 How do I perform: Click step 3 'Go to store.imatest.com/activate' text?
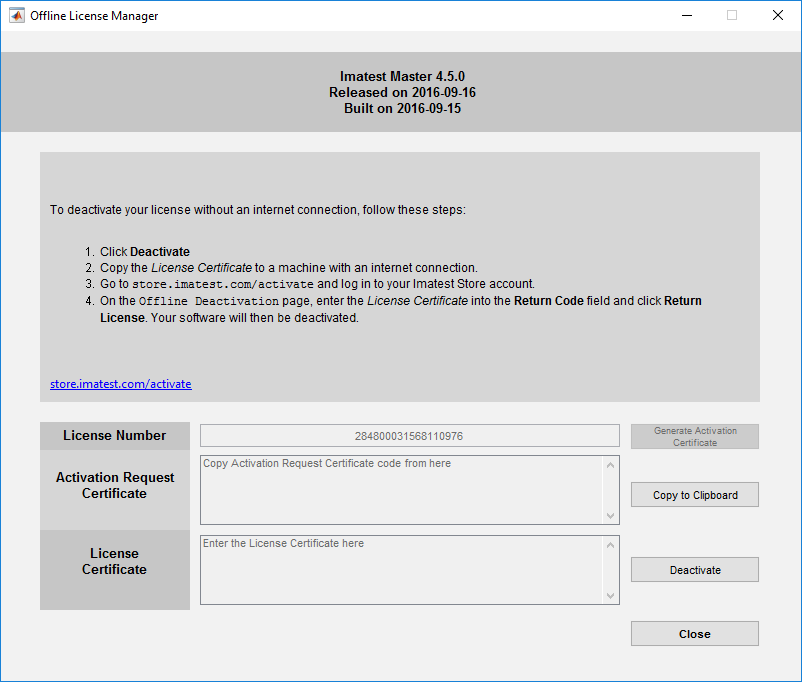coord(317,284)
